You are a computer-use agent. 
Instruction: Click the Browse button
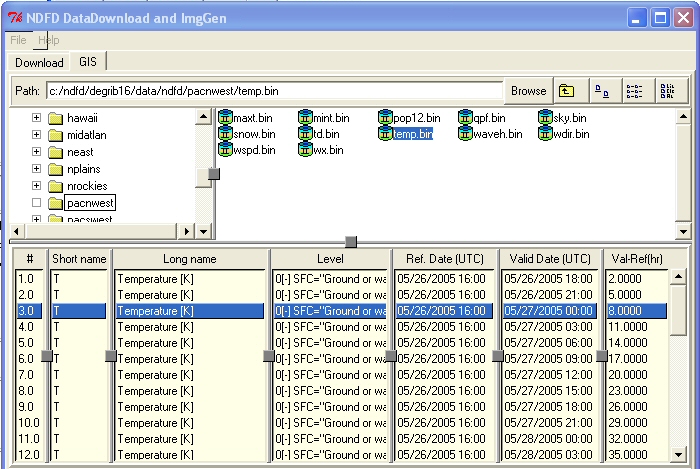(529, 91)
